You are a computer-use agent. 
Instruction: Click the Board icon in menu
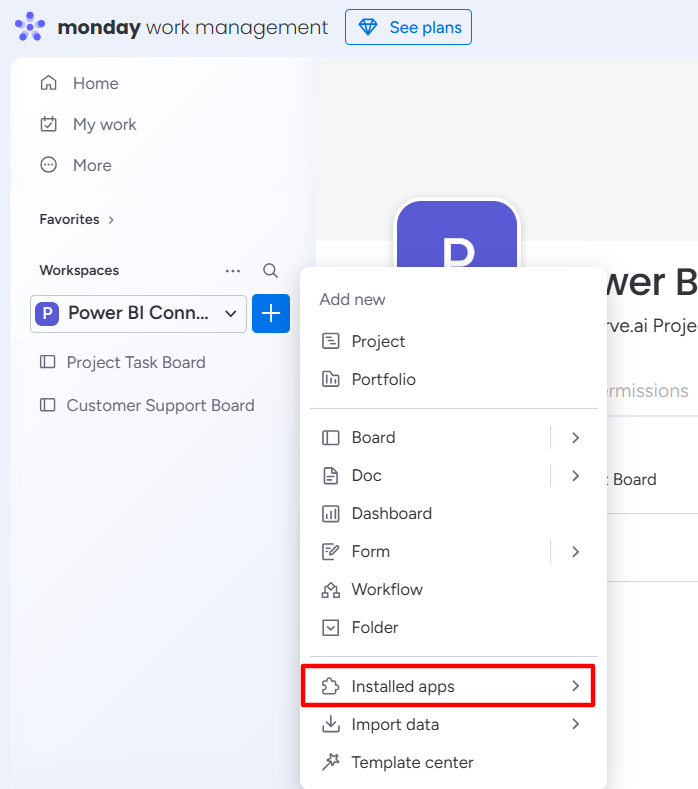pyautogui.click(x=331, y=438)
